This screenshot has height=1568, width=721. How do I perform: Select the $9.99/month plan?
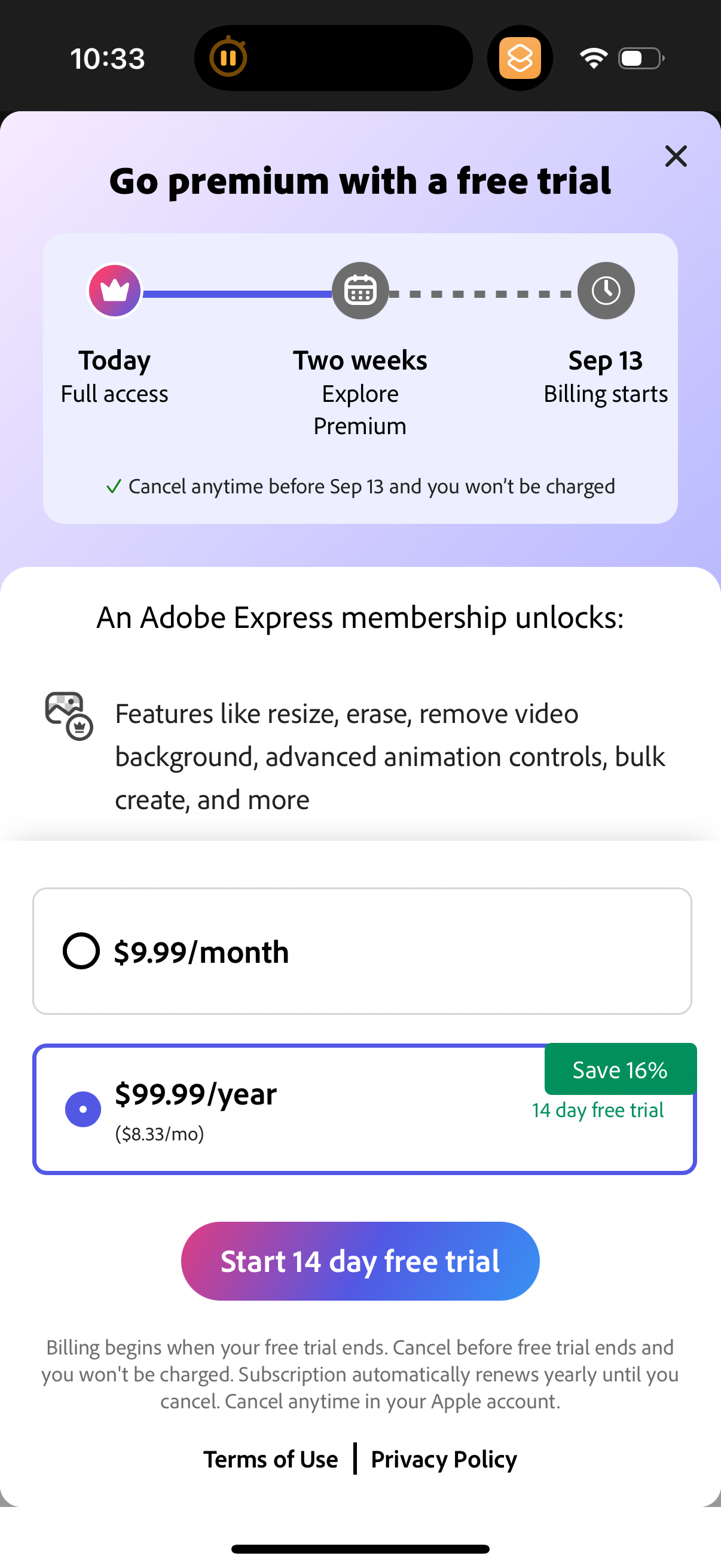tap(362, 951)
